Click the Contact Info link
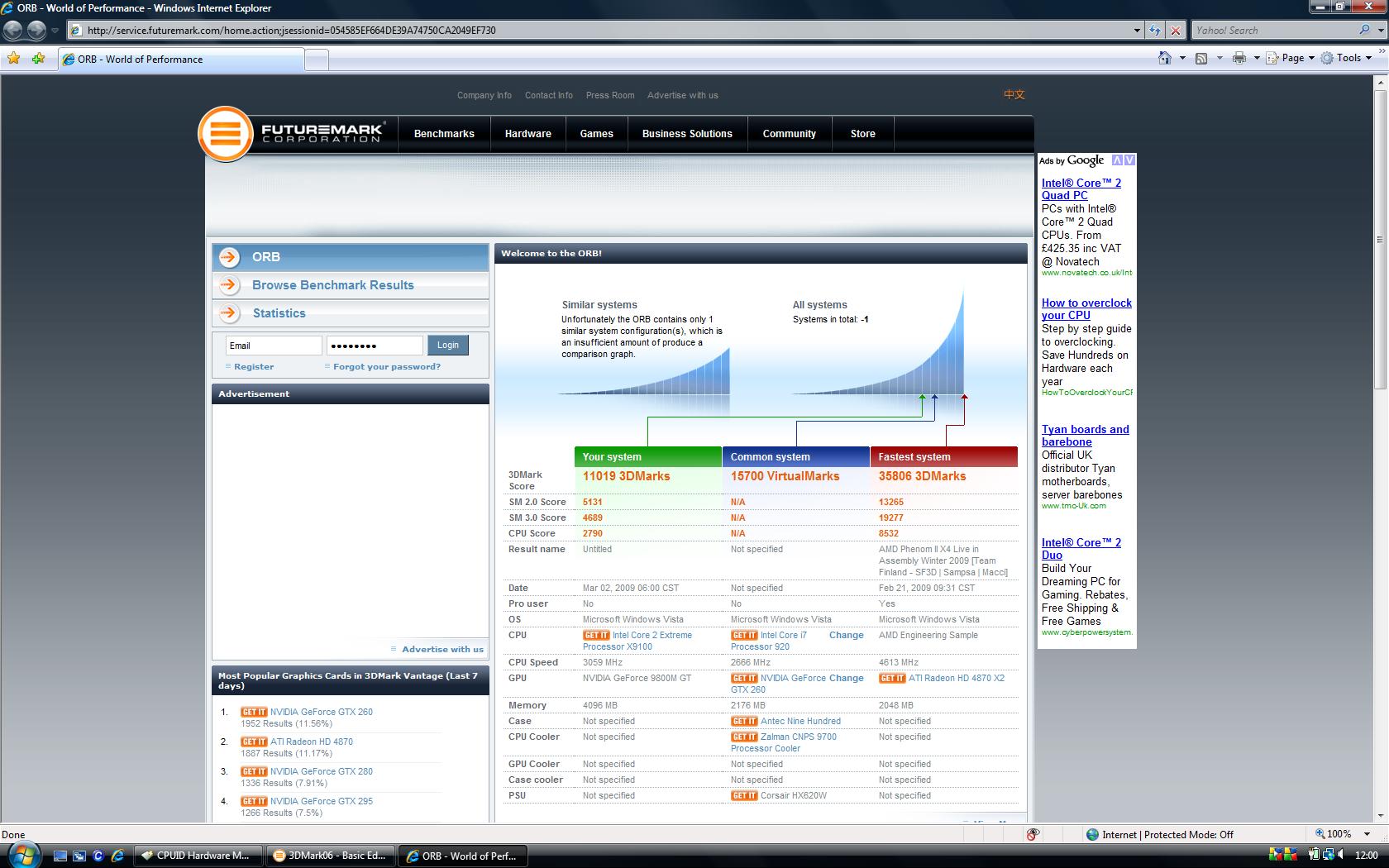The width and height of the screenshot is (1389, 868). point(548,95)
